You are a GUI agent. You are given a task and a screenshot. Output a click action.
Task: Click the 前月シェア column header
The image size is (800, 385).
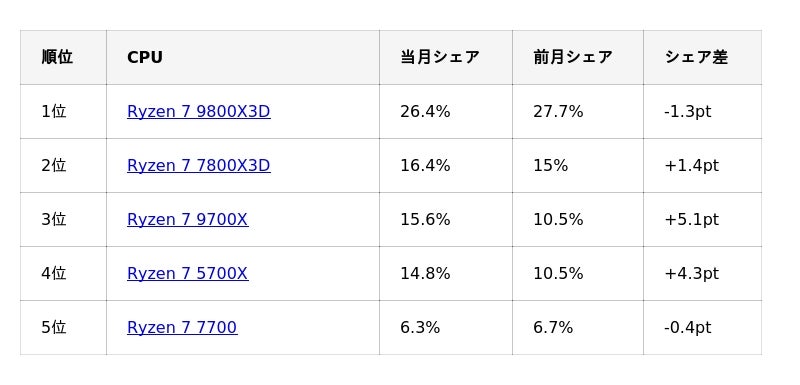coord(578,58)
